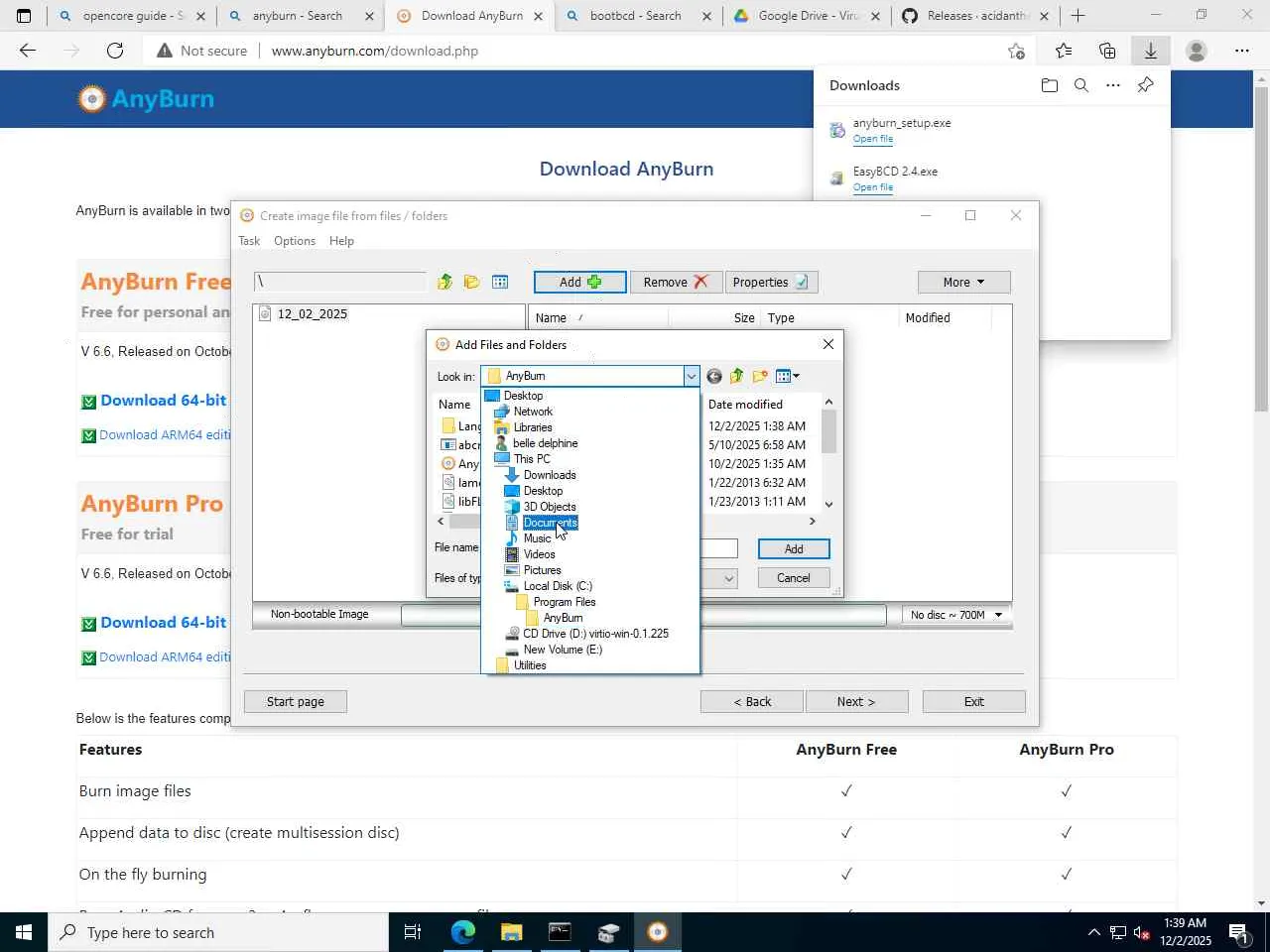Image resolution: width=1270 pixels, height=952 pixels.
Task: Open the AnyBurn taskbar icon
Action: 658,932
